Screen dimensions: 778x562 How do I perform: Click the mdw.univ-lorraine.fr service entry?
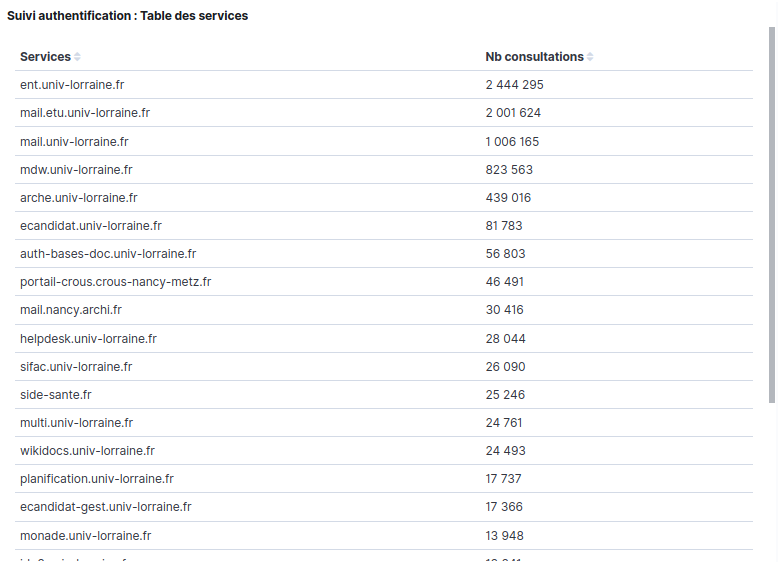tap(76, 170)
